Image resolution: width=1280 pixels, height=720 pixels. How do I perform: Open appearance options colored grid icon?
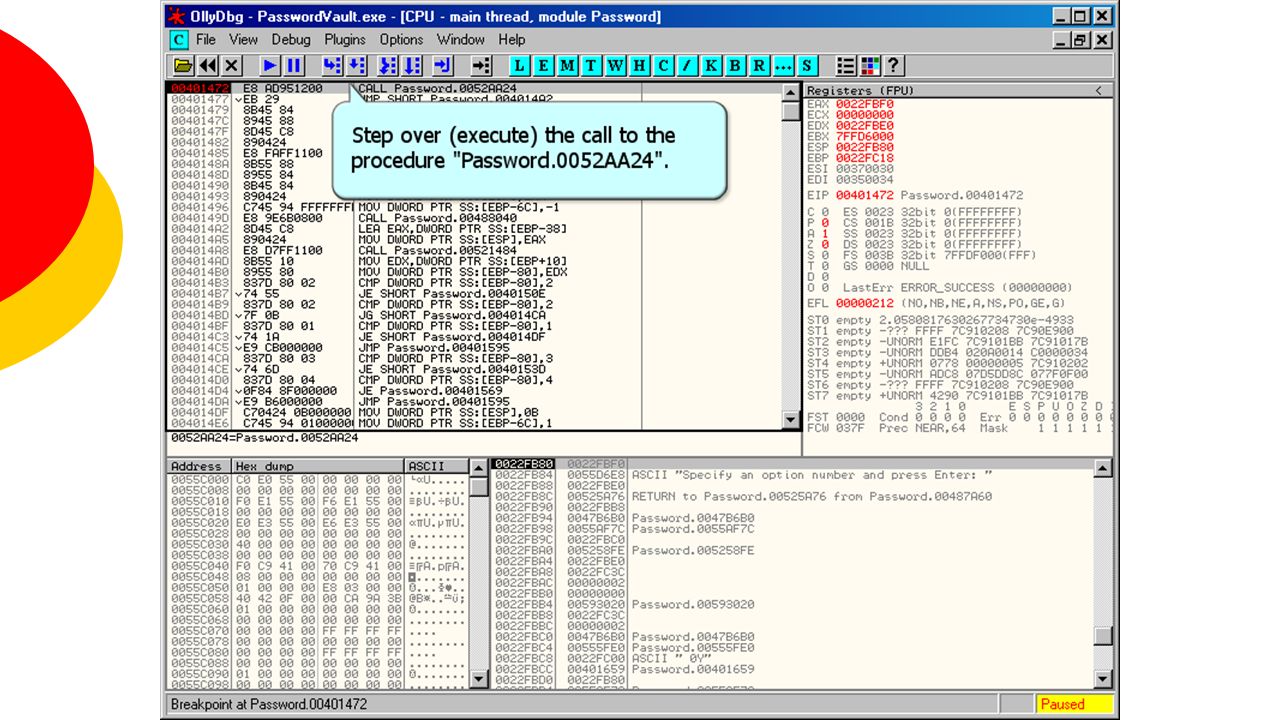pos(870,66)
